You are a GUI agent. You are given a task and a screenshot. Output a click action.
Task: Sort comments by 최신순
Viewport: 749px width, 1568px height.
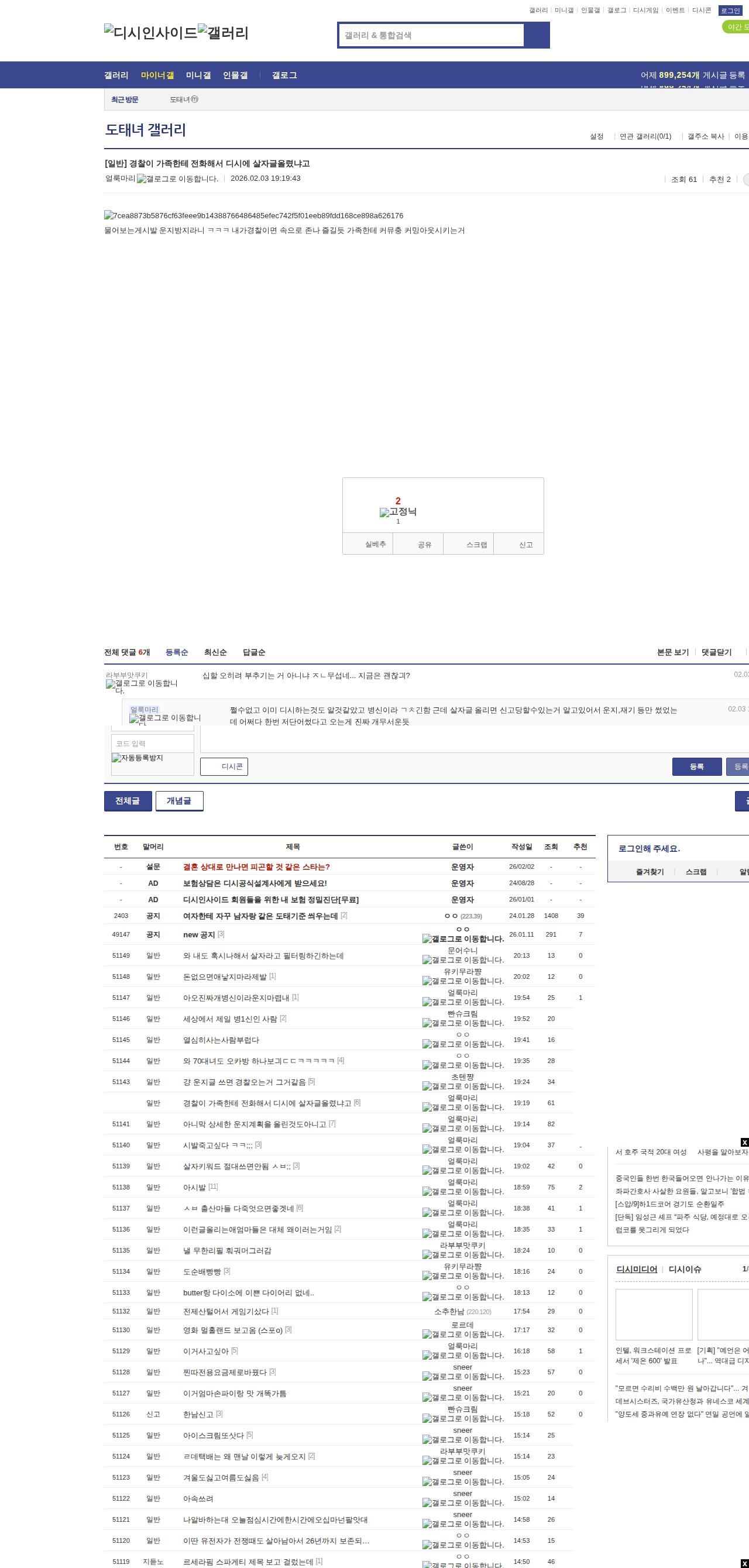coord(215,652)
